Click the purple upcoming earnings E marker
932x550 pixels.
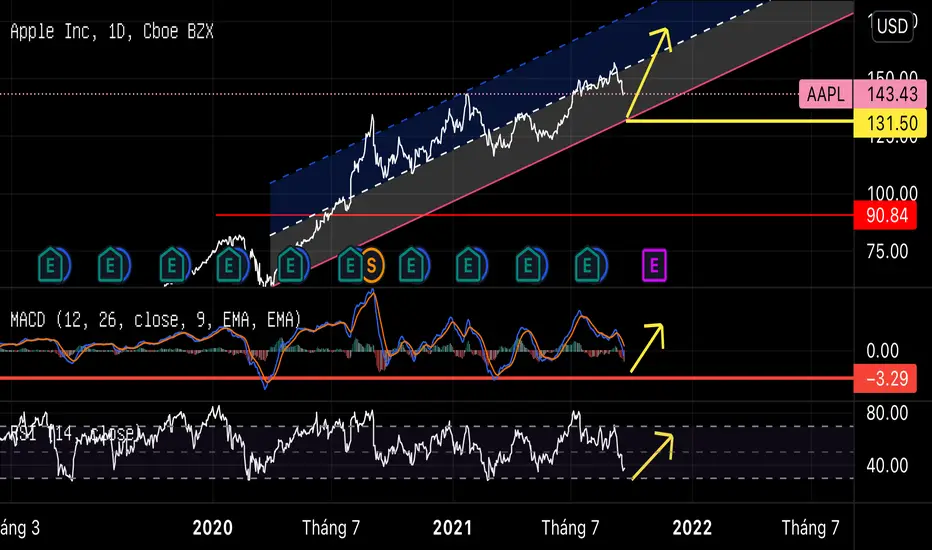tap(654, 265)
